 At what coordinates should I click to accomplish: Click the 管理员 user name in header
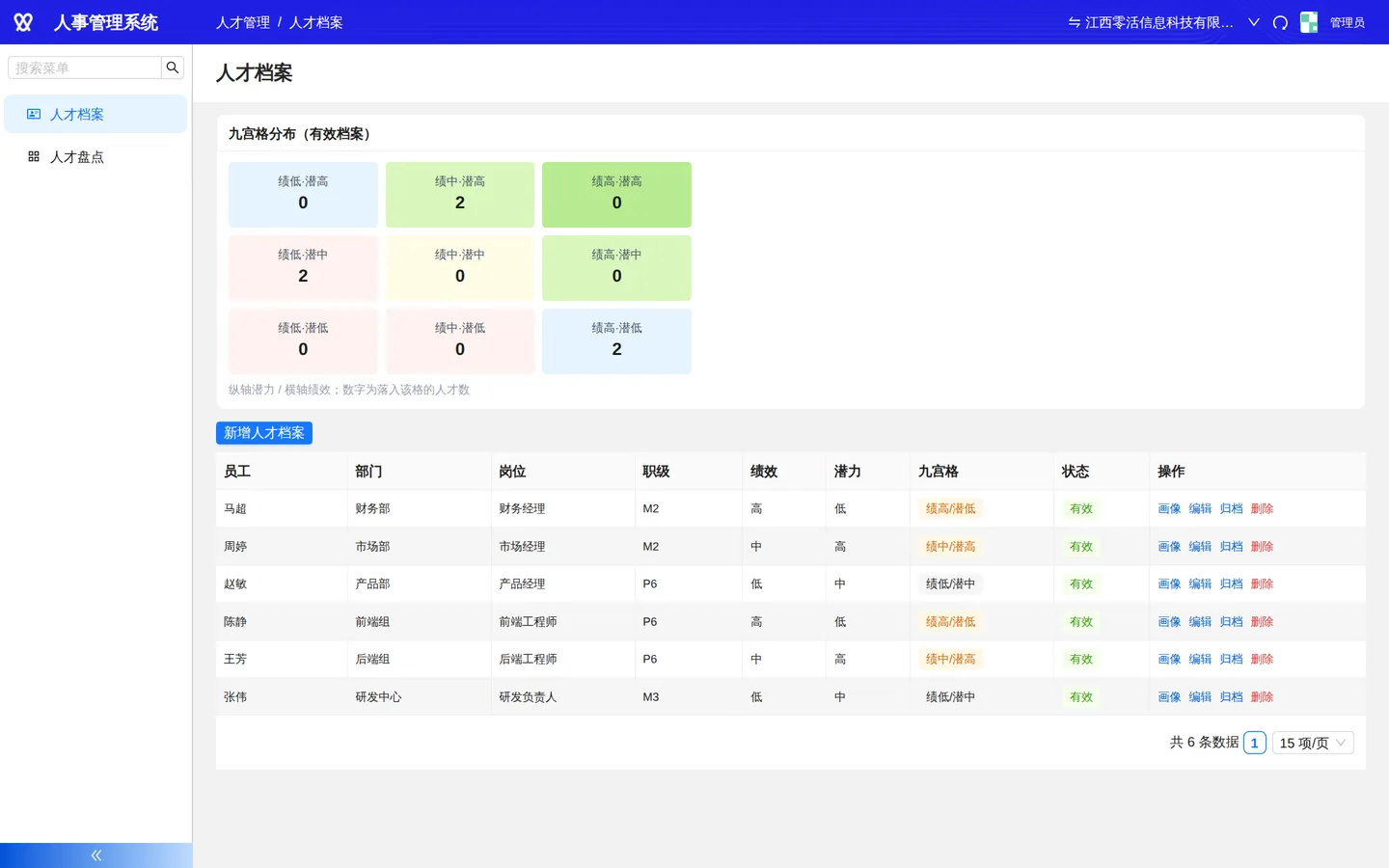[x=1347, y=22]
